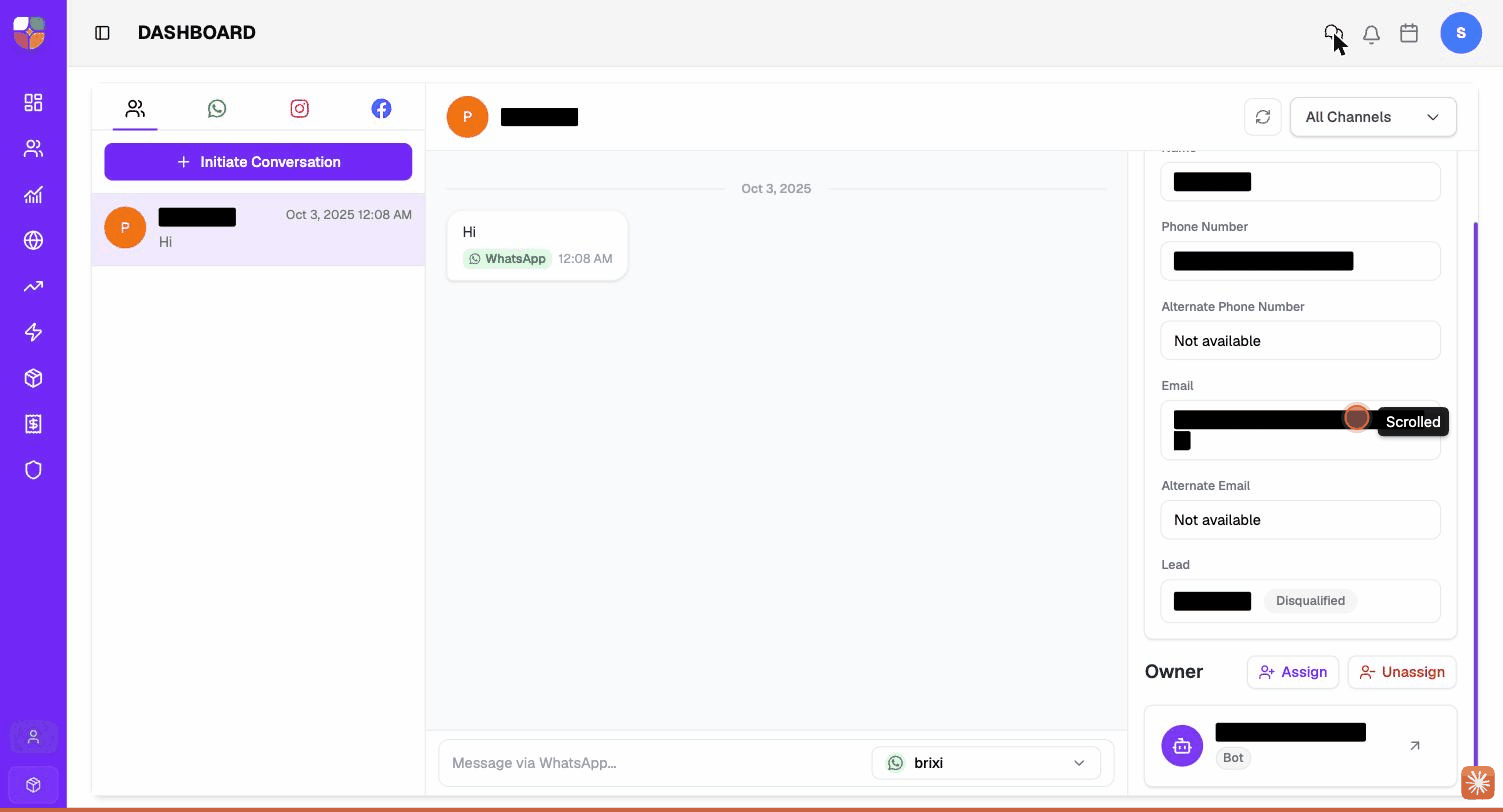This screenshot has width=1503, height=812.
Task: Open the globe icon in sidebar
Action: coord(33,240)
